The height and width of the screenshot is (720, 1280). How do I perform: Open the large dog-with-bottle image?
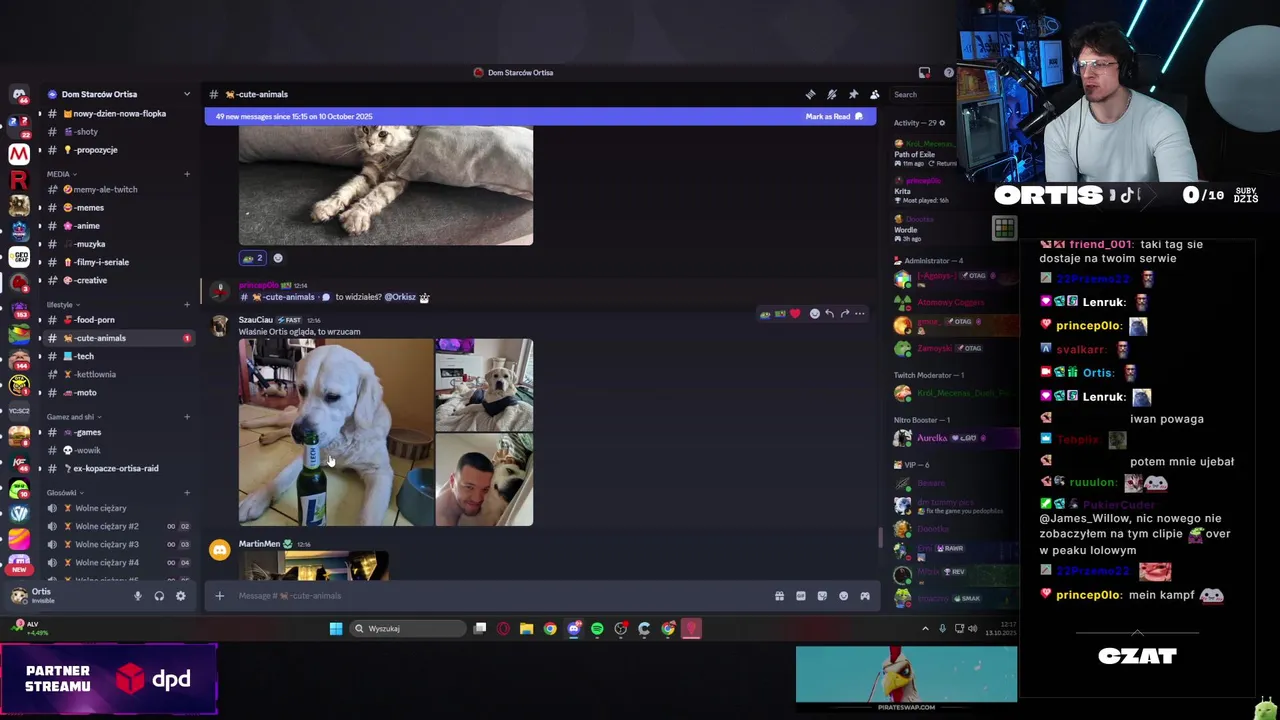pos(336,432)
